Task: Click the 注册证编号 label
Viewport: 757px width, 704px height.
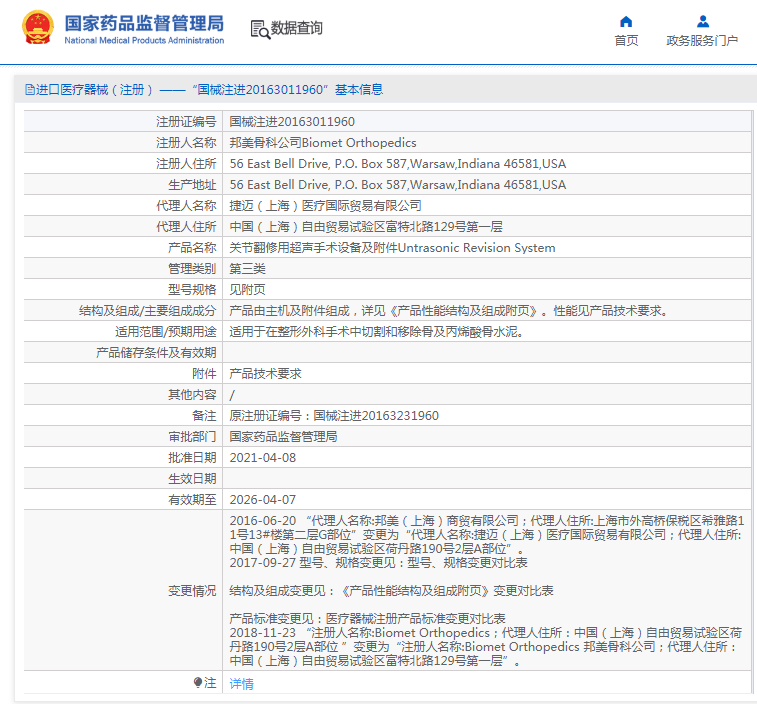Action: [x=186, y=122]
